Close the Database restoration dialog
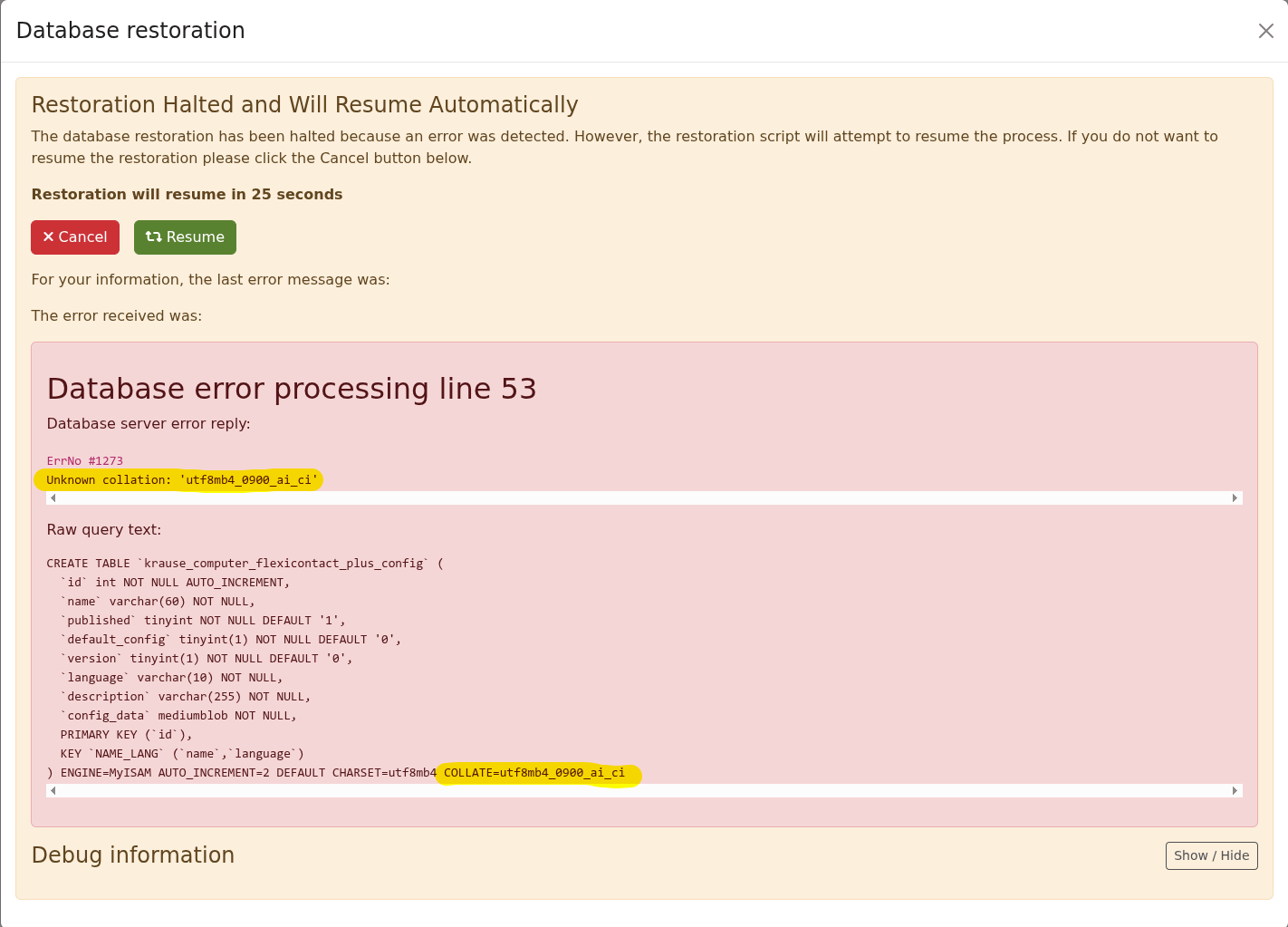 coord(1265,31)
